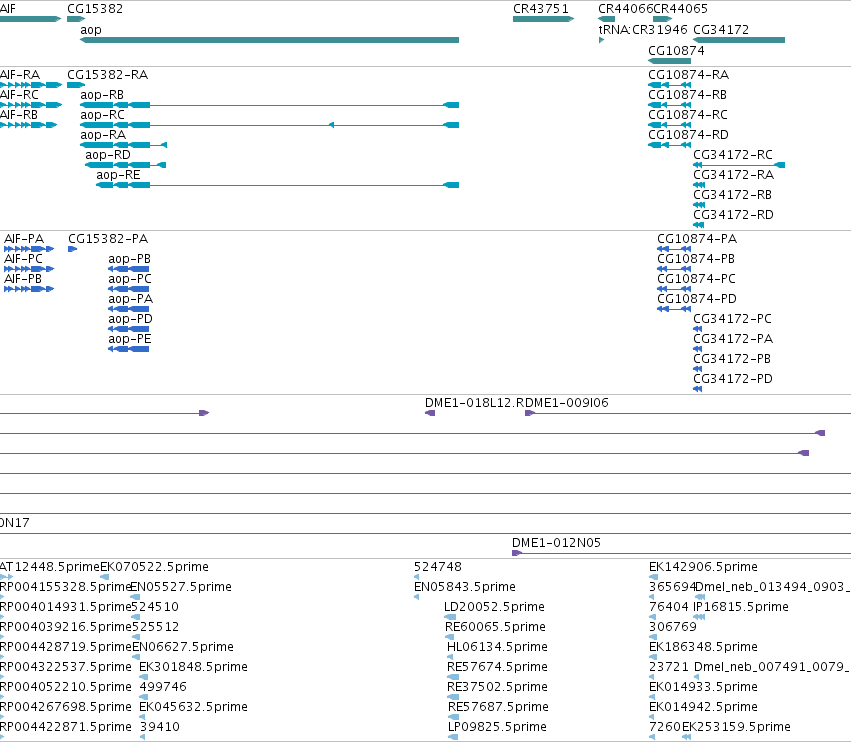Click the AIF-PB protein feature
This screenshot has height=742, width=851.
pyautogui.click(x=29, y=289)
